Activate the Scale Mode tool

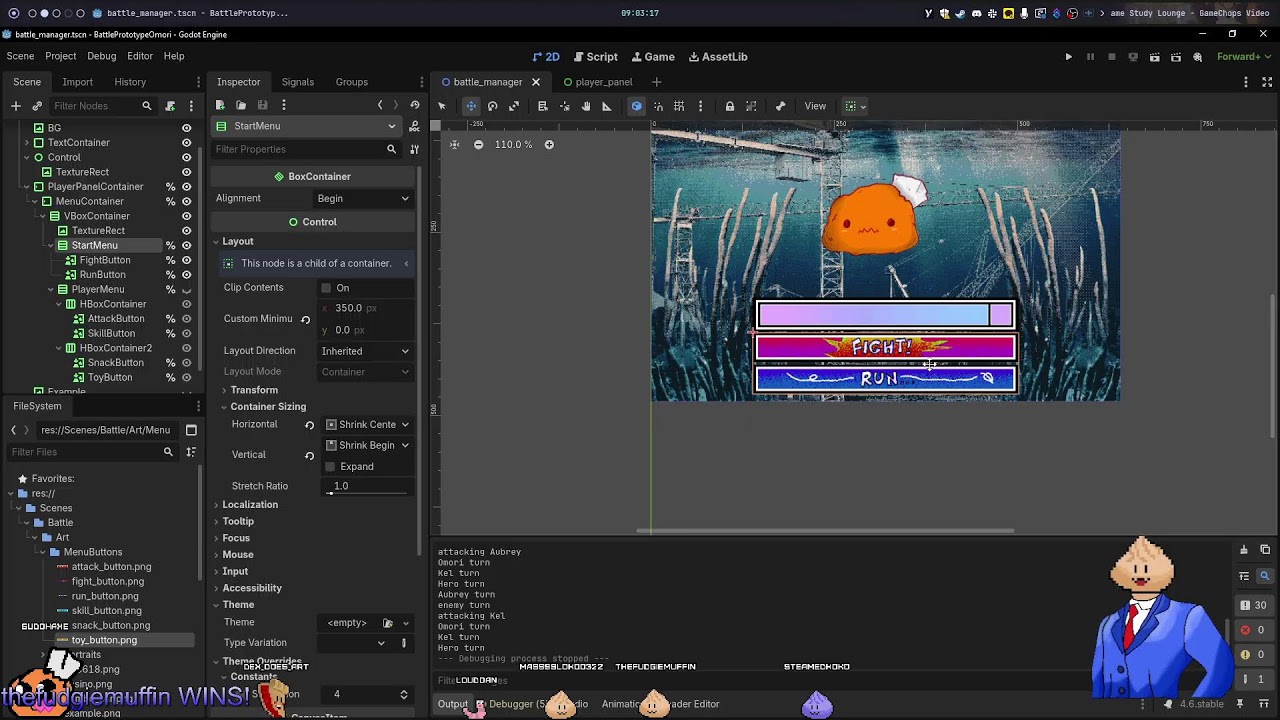tap(514, 106)
